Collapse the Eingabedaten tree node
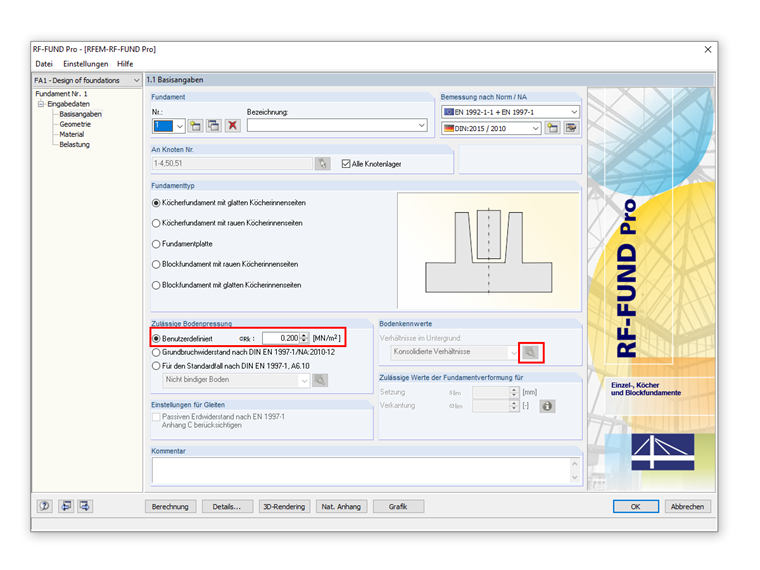760x570 pixels. click(x=41, y=104)
